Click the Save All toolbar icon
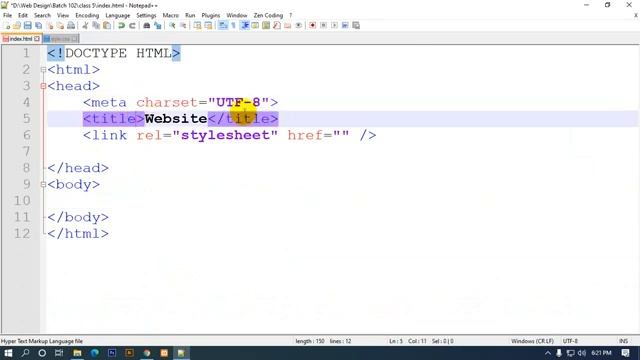Image resolution: width=640 pixels, height=360 pixels. point(38,25)
